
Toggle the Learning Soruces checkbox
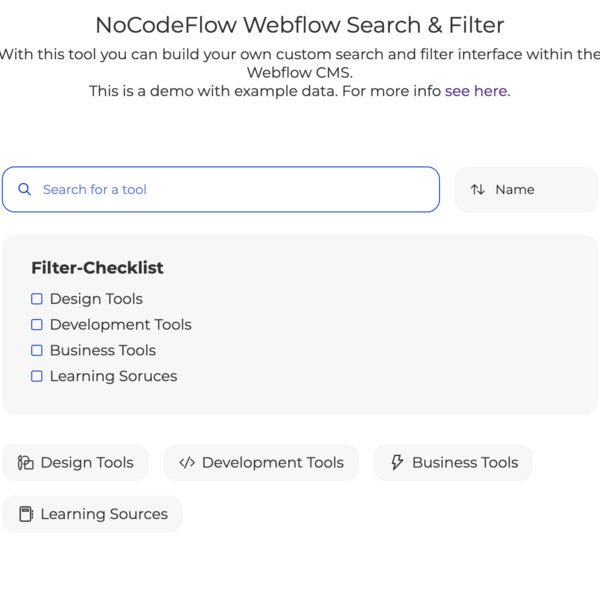(37, 377)
